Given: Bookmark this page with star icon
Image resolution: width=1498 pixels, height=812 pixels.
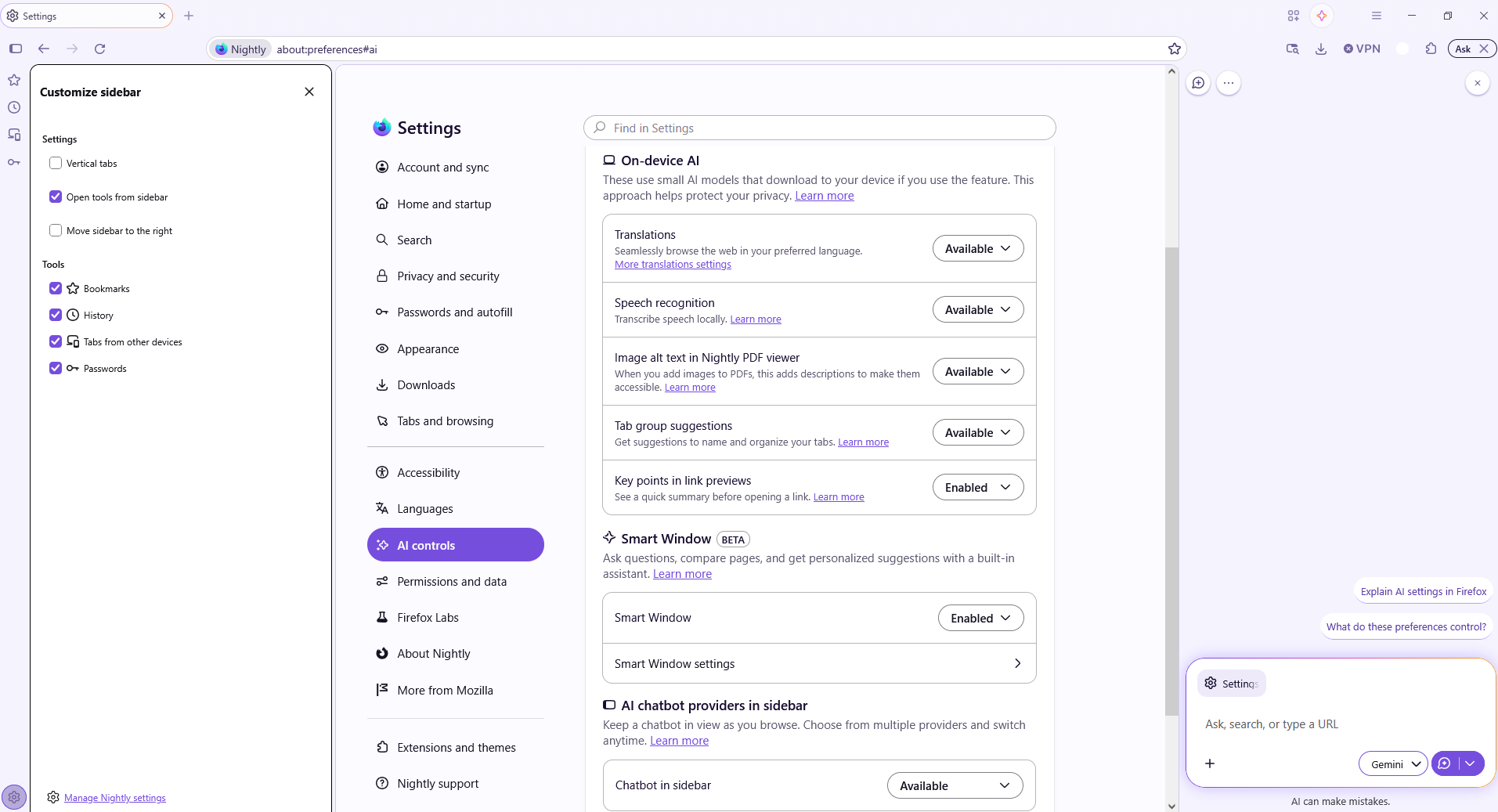Looking at the screenshot, I should click(1175, 49).
